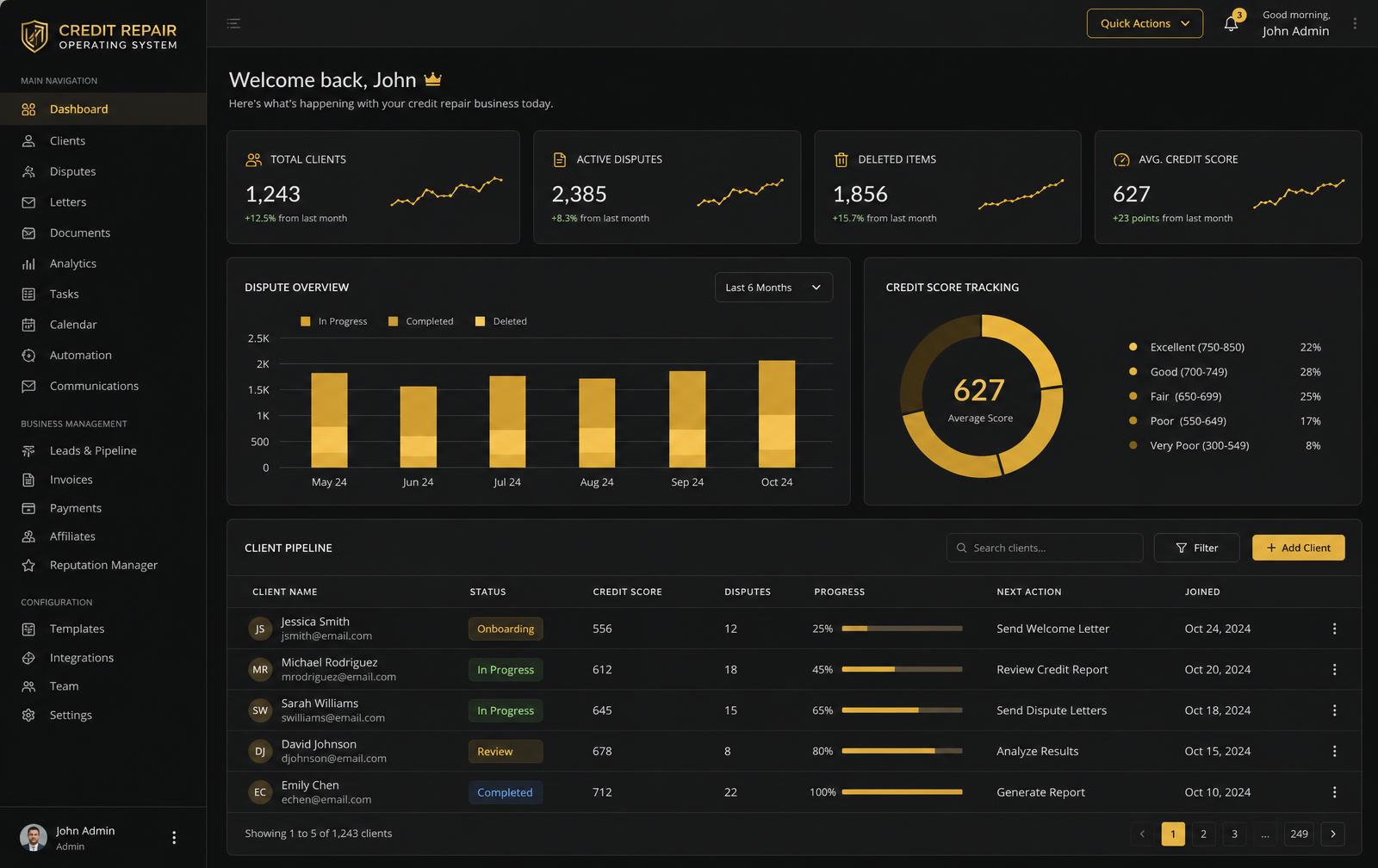Click the Payments card icon

point(28,508)
